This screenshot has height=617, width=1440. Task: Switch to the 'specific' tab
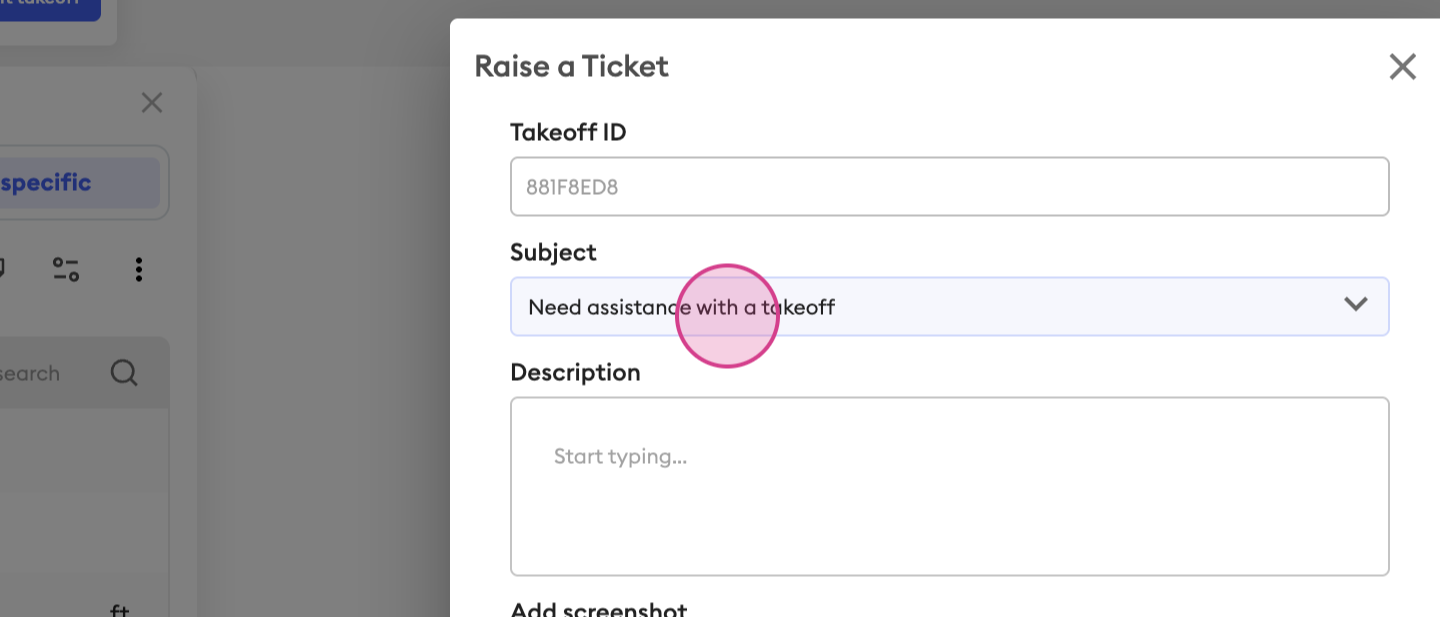[x=46, y=183]
